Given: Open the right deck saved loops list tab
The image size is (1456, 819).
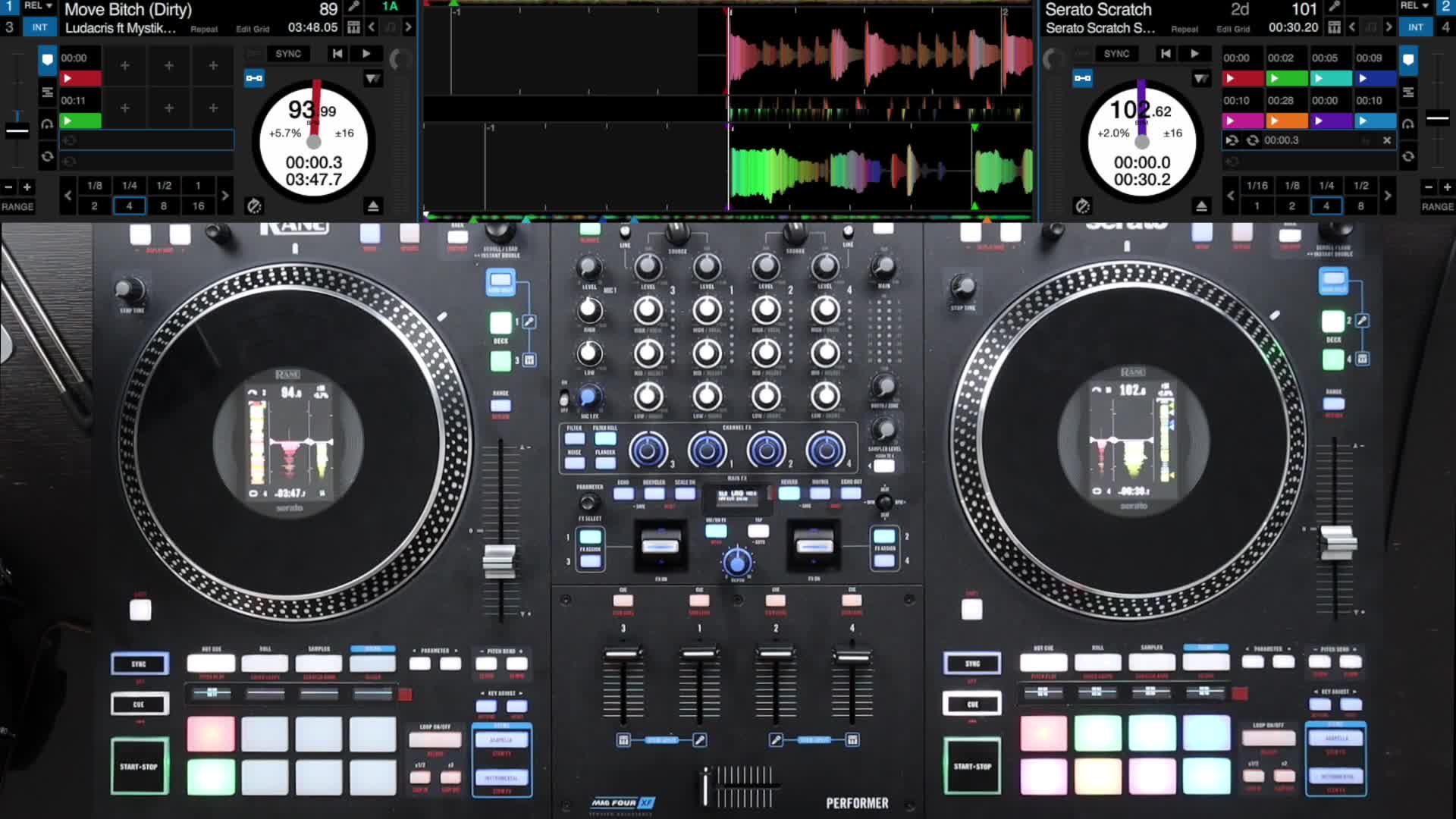Looking at the screenshot, I should (1408, 92).
